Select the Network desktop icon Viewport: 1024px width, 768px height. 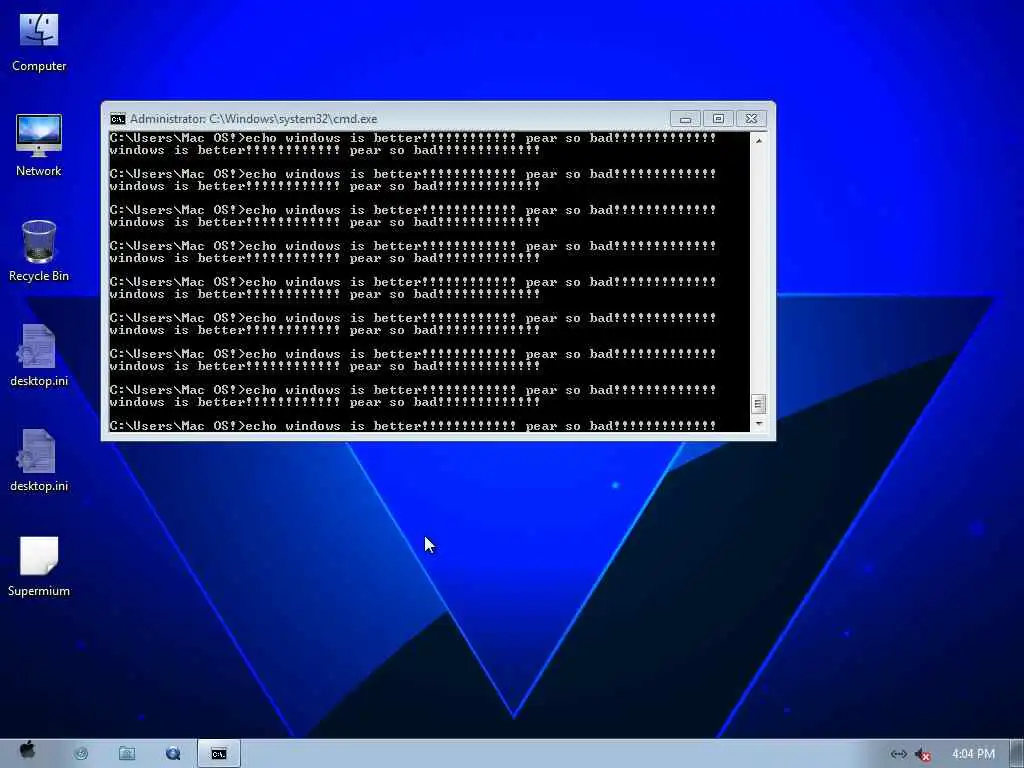click(39, 146)
